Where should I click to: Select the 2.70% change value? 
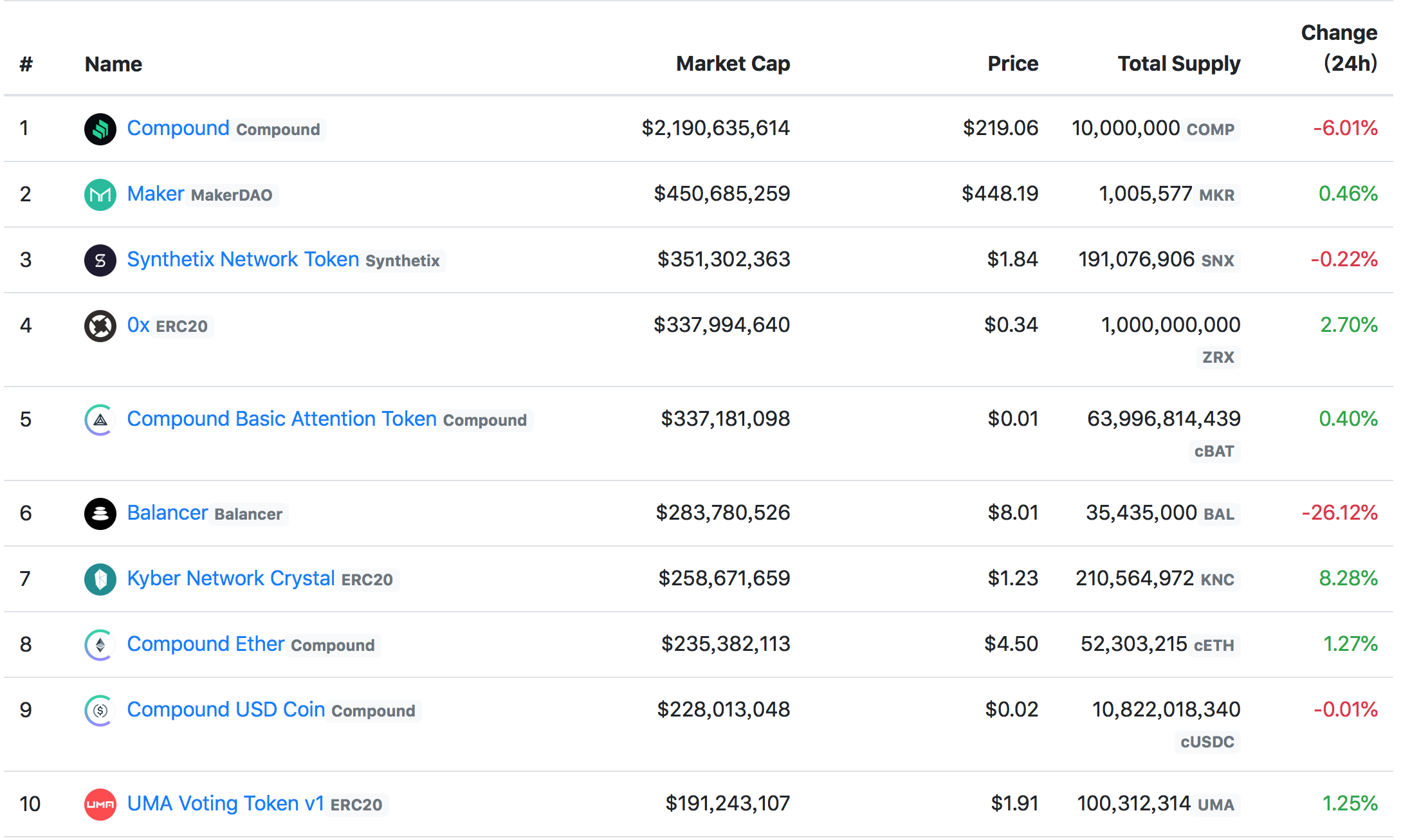tap(1349, 325)
